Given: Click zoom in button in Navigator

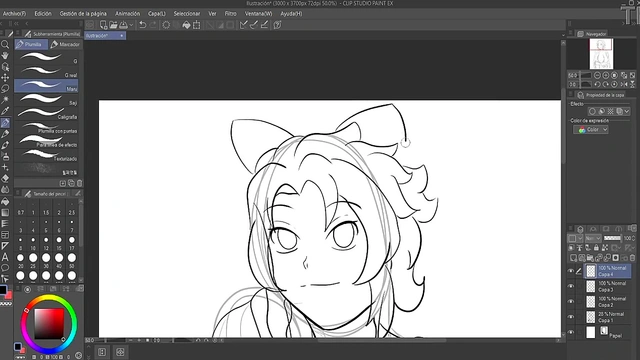Looking at the screenshot, I should [606, 76].
